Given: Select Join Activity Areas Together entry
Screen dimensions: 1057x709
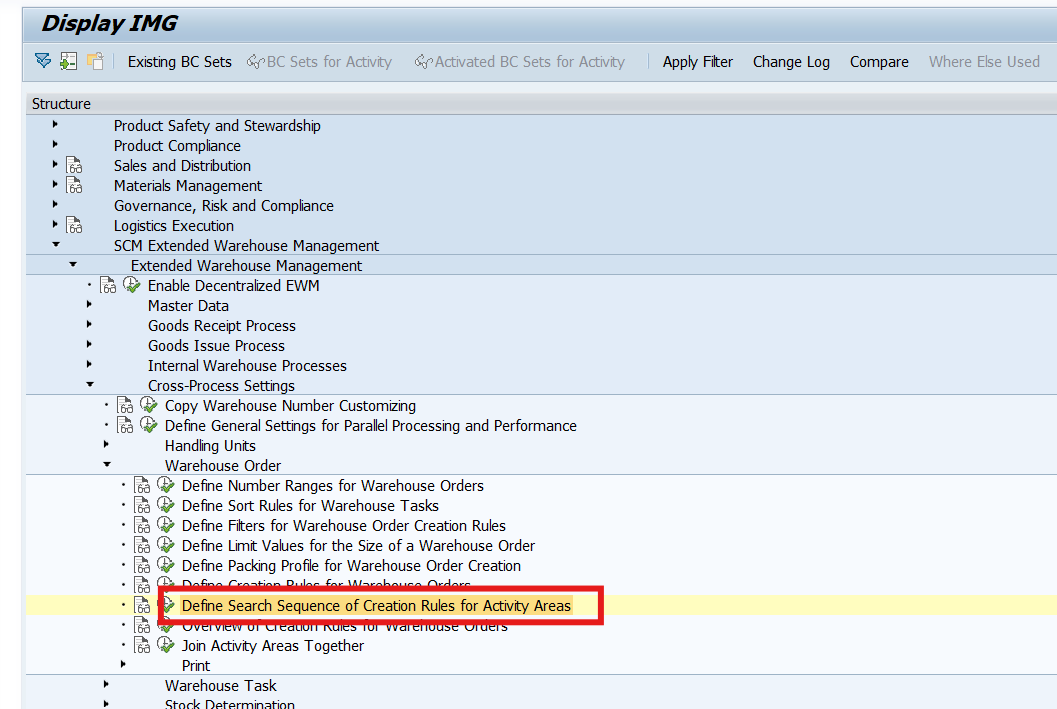Looking at the screenshot, I should click(x=272, y=646).
